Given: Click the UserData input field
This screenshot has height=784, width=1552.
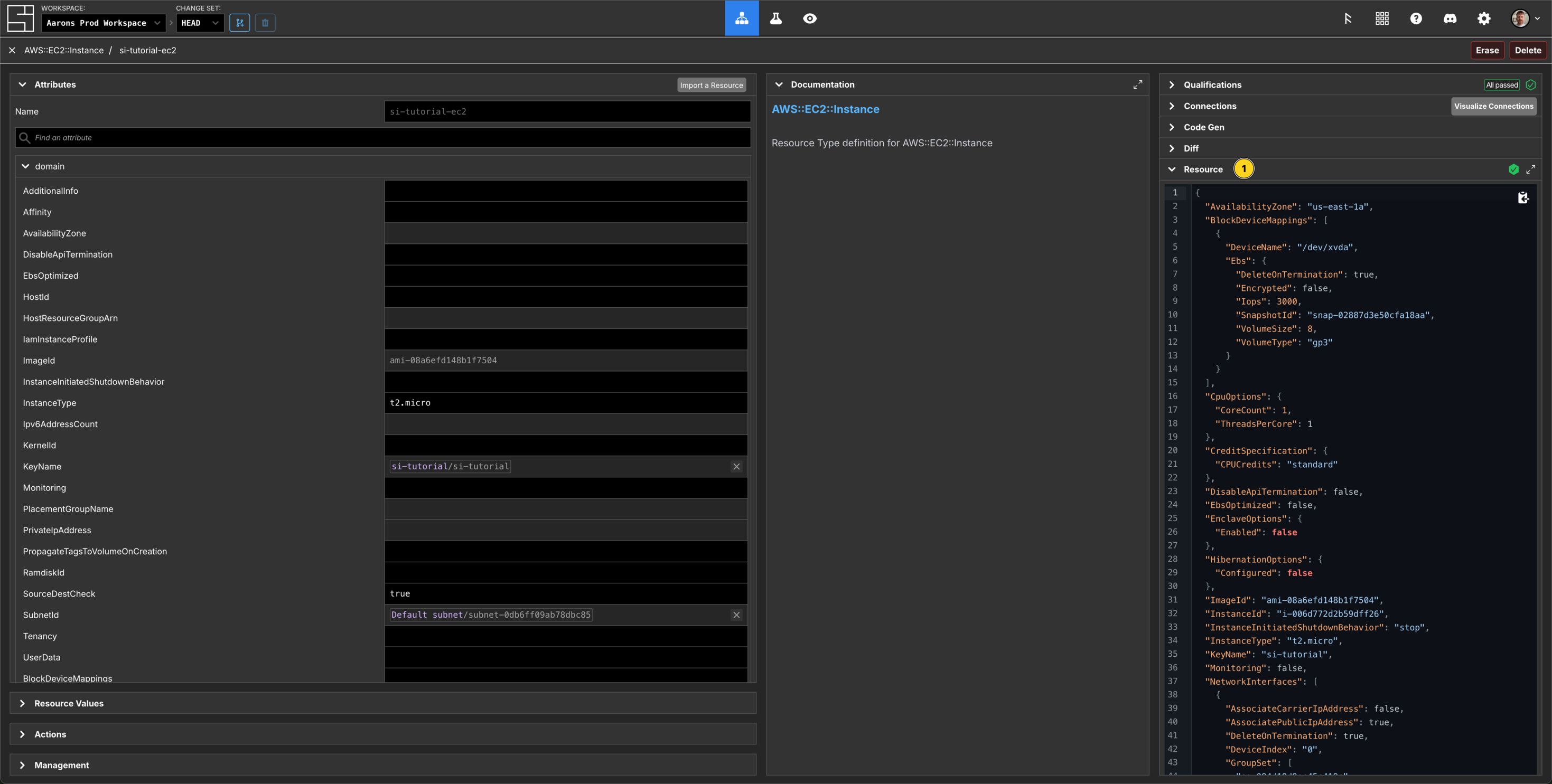Looking at the screenshot, I should click(566, 657).
